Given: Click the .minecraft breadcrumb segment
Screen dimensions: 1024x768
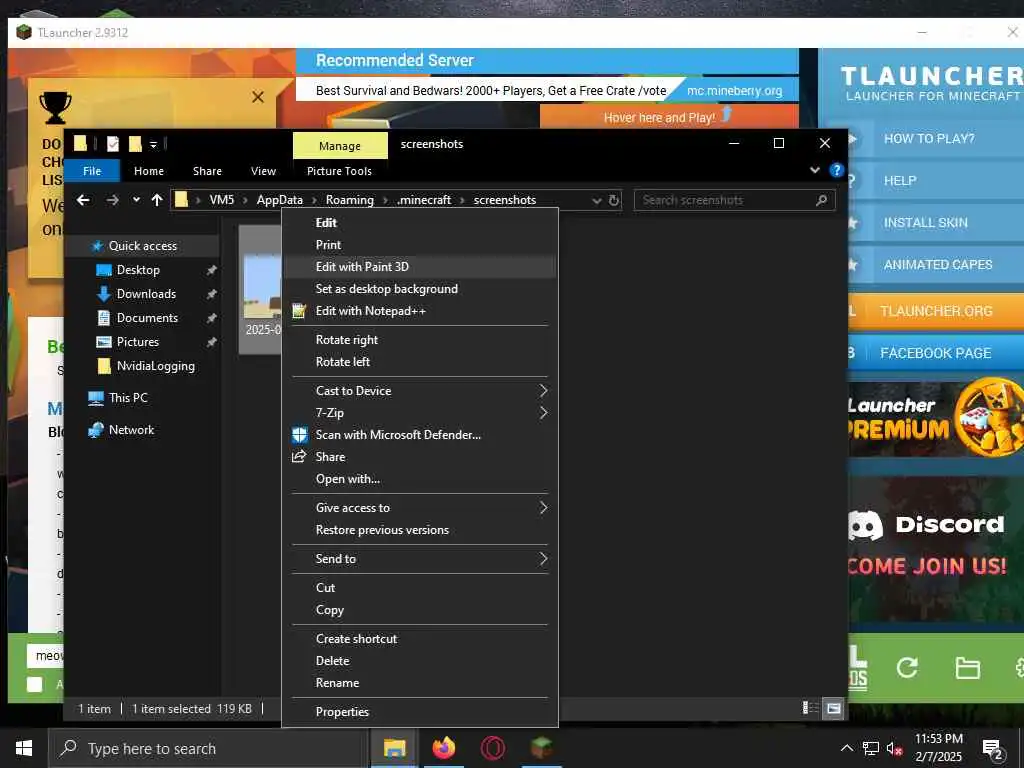Looking at the screenshot, I should [424, 200].
